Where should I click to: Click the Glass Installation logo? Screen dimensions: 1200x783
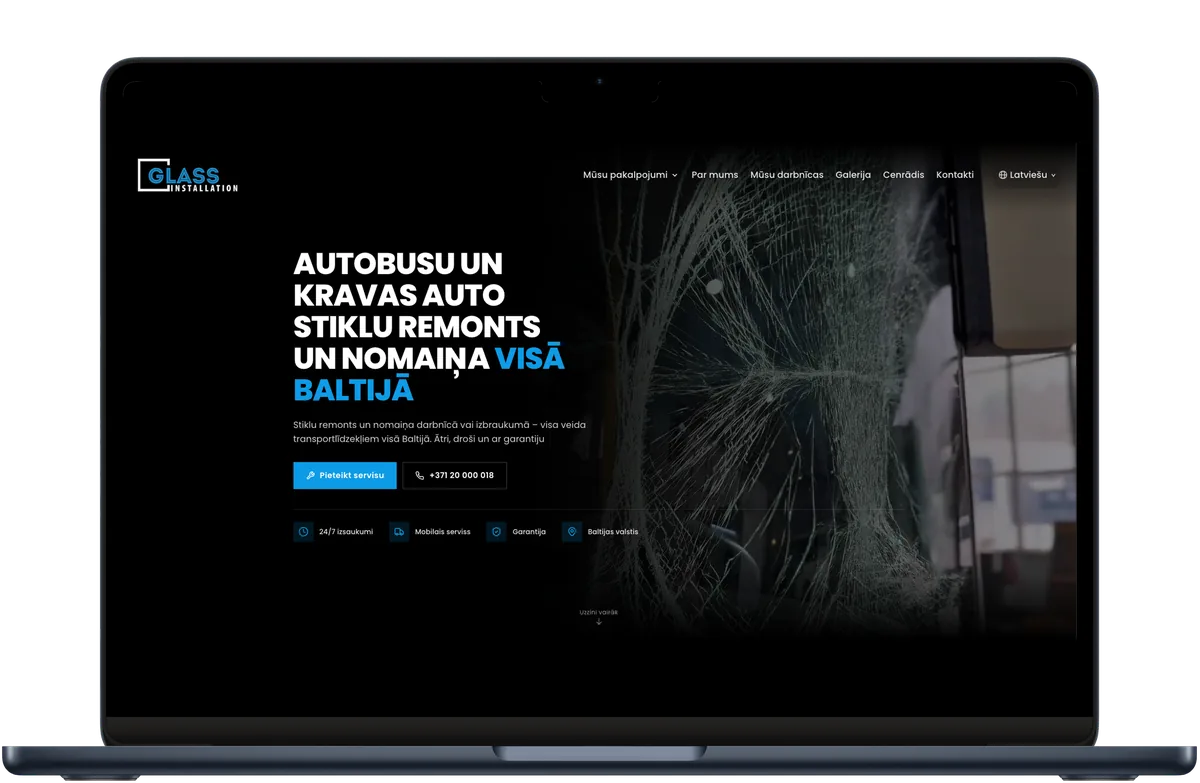pos(188,175)
